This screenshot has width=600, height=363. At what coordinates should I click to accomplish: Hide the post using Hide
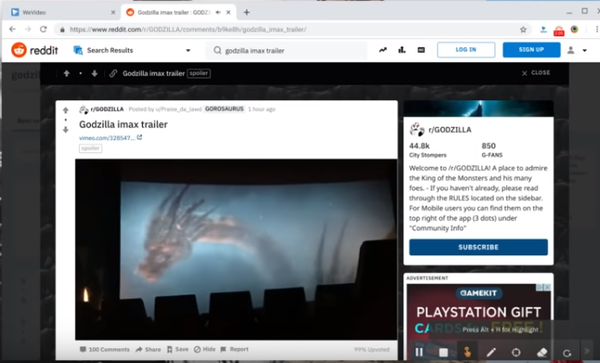coord(205,349)
